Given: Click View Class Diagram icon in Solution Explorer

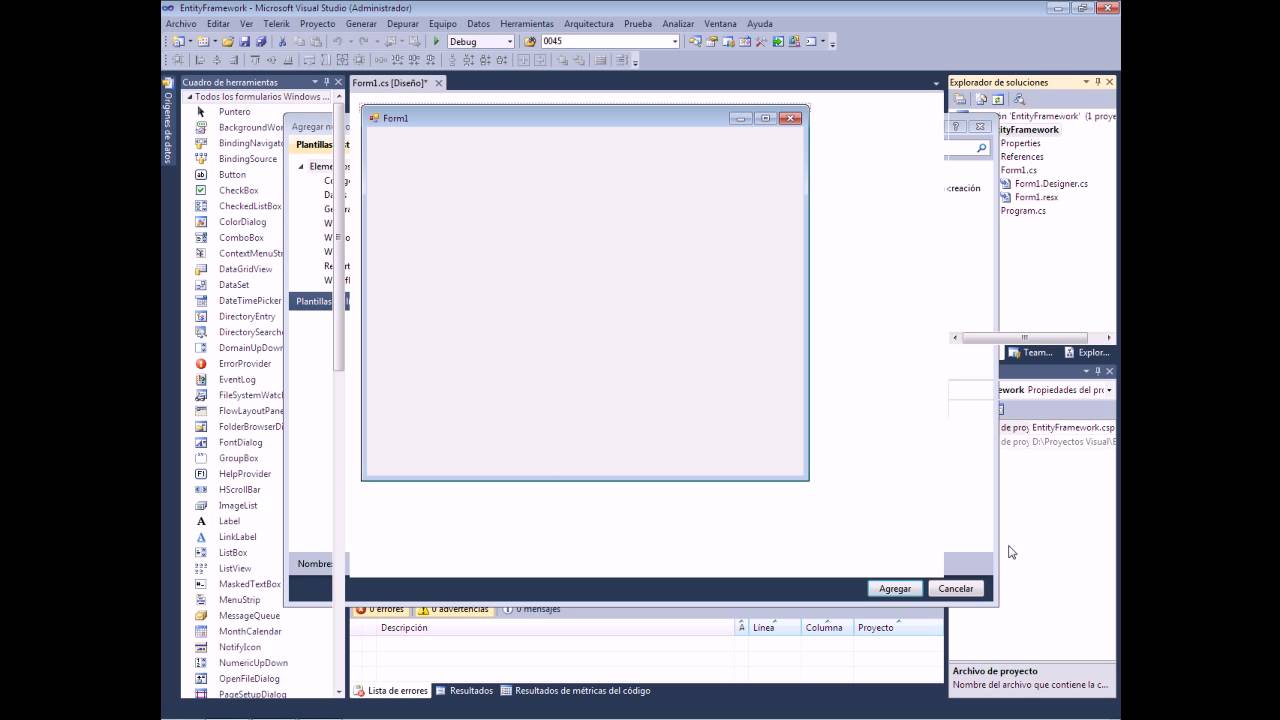Looking at the screenshot, I should [x=1018, y=99].
